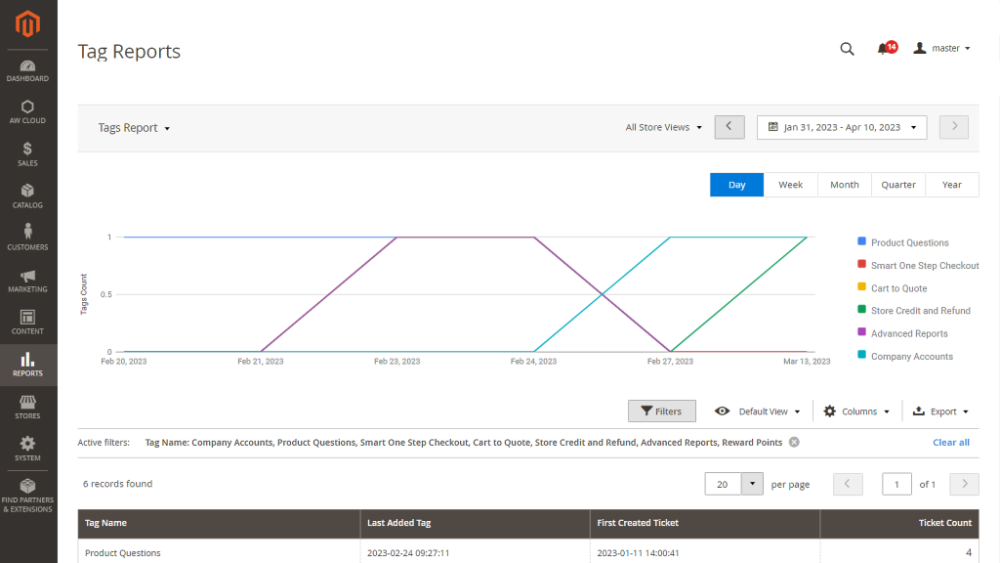
Task: Sort by Tag Name column
Action: coord(219,523)
